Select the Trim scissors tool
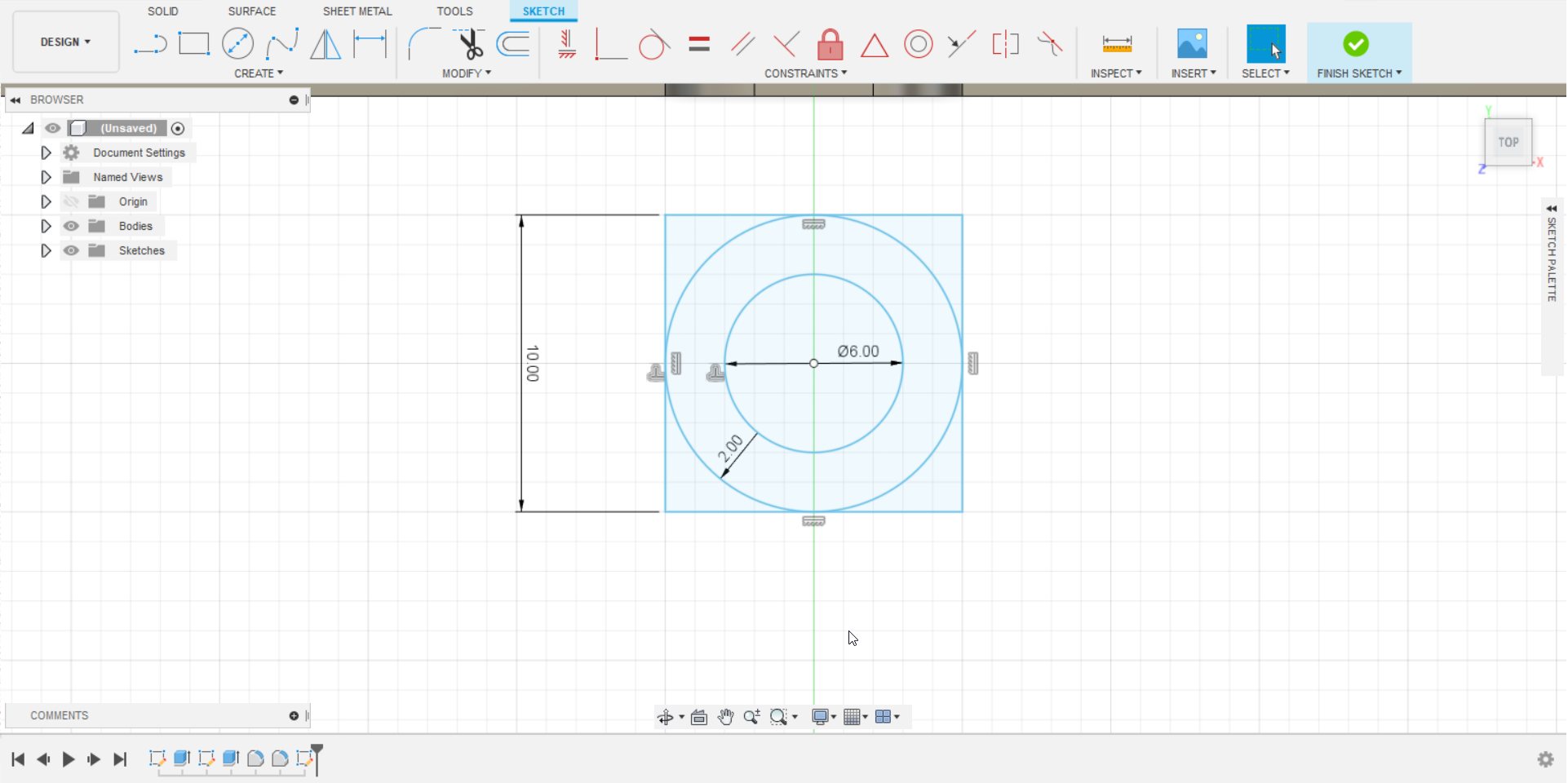This screenshot has width=1568, height=783. [470, 44]
